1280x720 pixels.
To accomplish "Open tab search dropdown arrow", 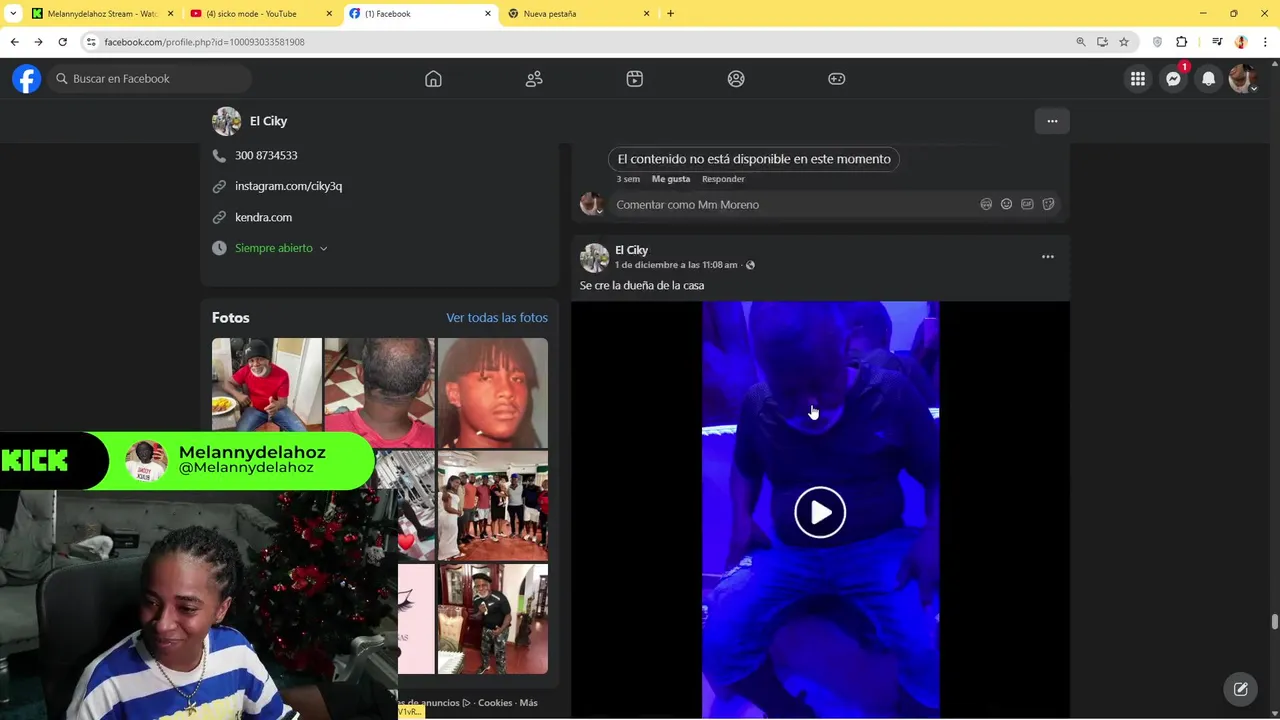I will pos(12,14).
